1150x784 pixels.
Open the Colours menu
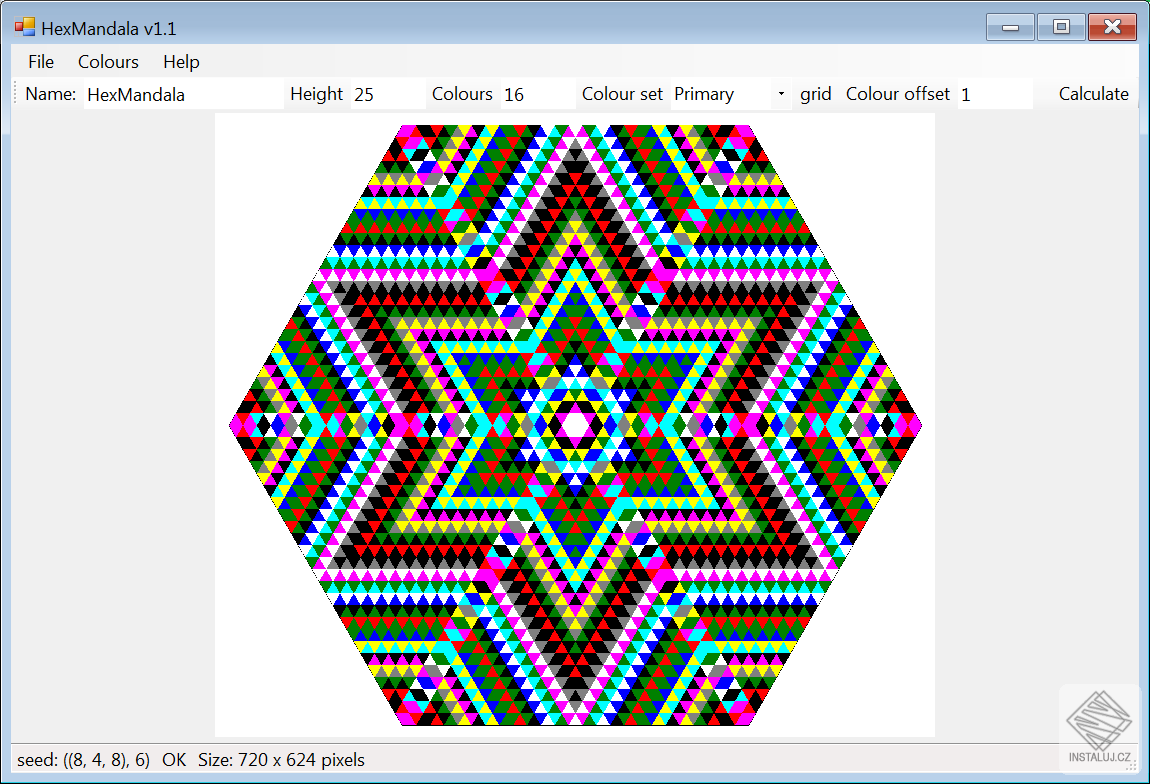[x=108, y=62]
